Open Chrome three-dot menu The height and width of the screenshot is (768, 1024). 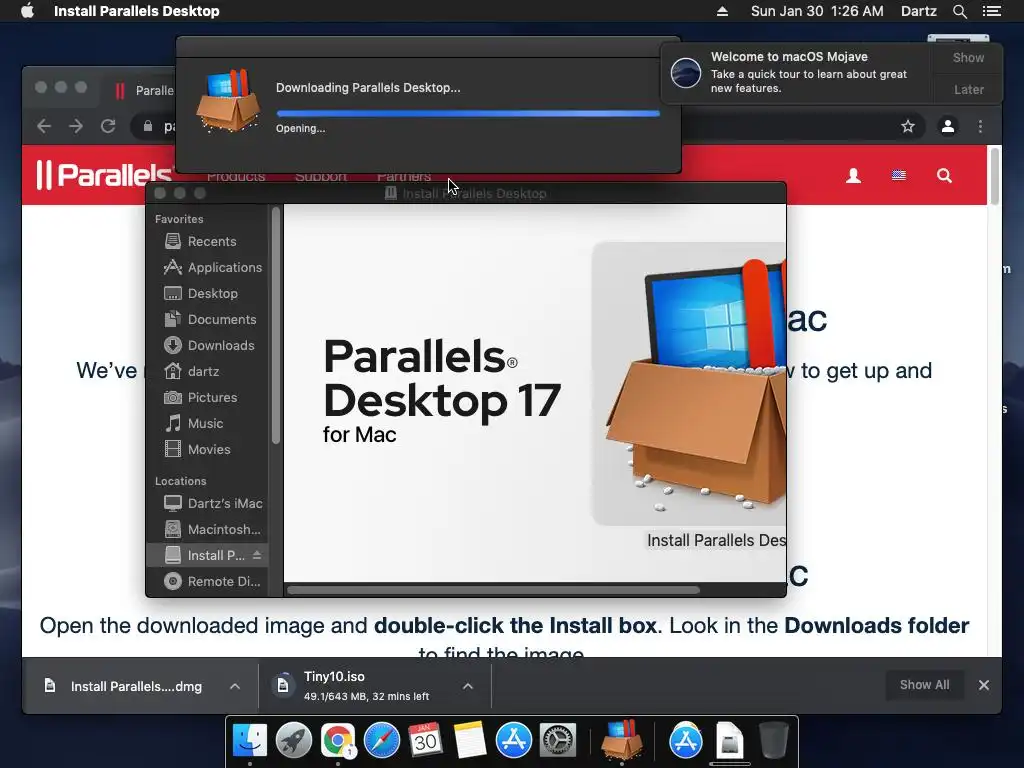click(980, 126)
